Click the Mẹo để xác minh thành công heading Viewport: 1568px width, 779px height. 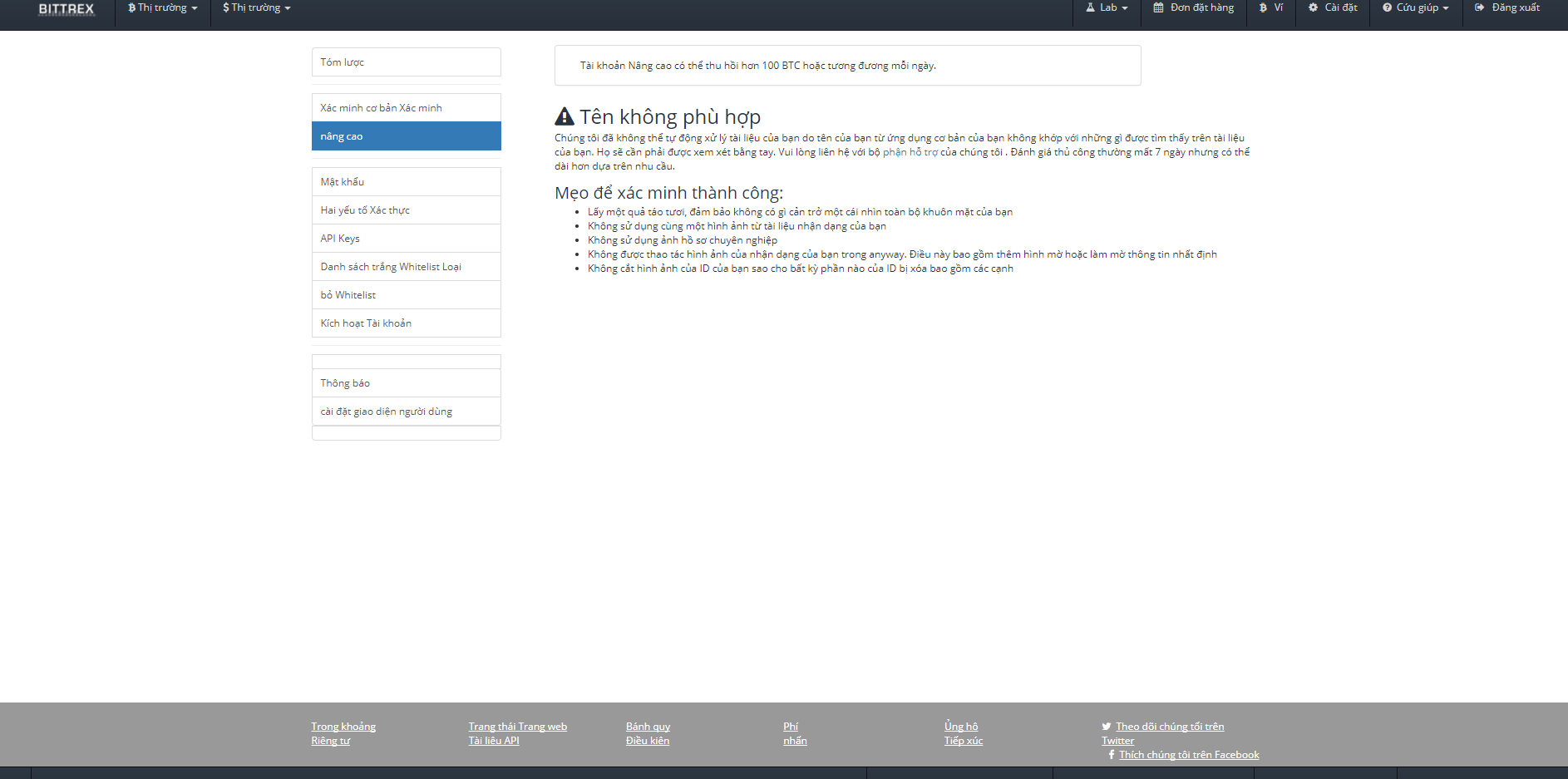[x=669, y=193]
